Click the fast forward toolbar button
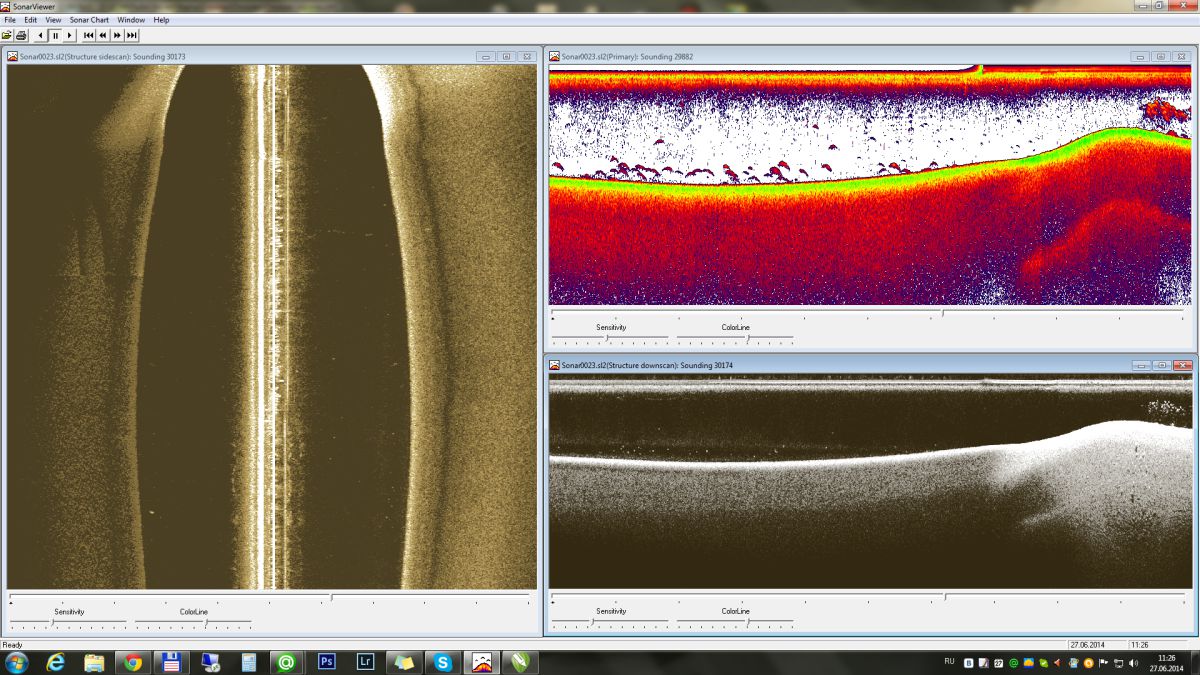1200x675 pixels. coord(117,35)
